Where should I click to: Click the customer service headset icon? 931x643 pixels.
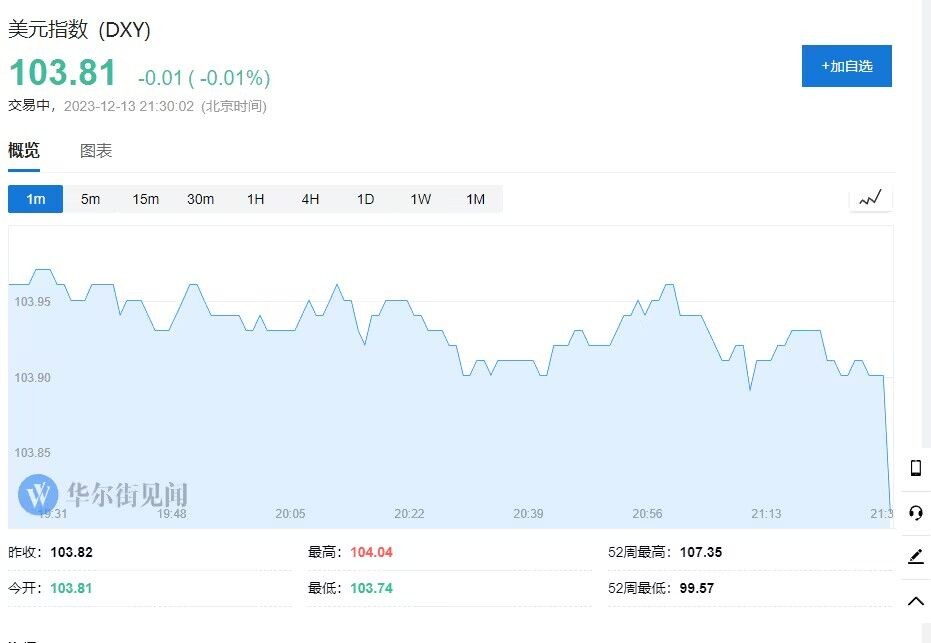(x=916, y=512)
